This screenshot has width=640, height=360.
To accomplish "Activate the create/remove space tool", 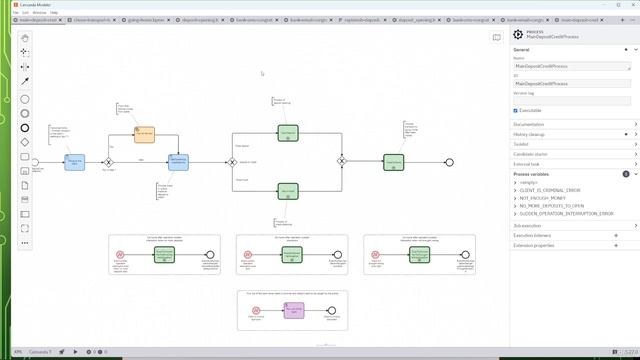I will (25, 67).
